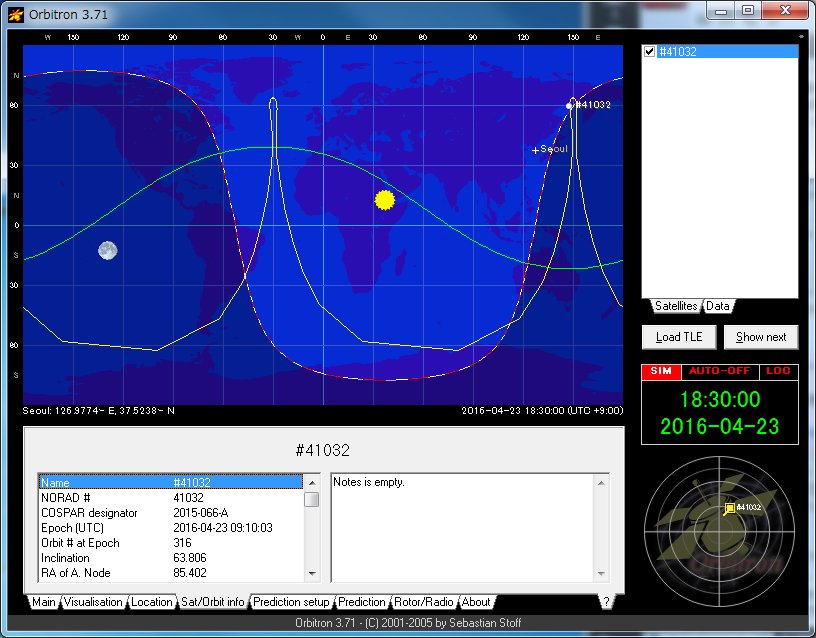Viewport: 816px width, 638px height.
Task: Click the #41032 satellite marker on map
Action: (569, 106)
